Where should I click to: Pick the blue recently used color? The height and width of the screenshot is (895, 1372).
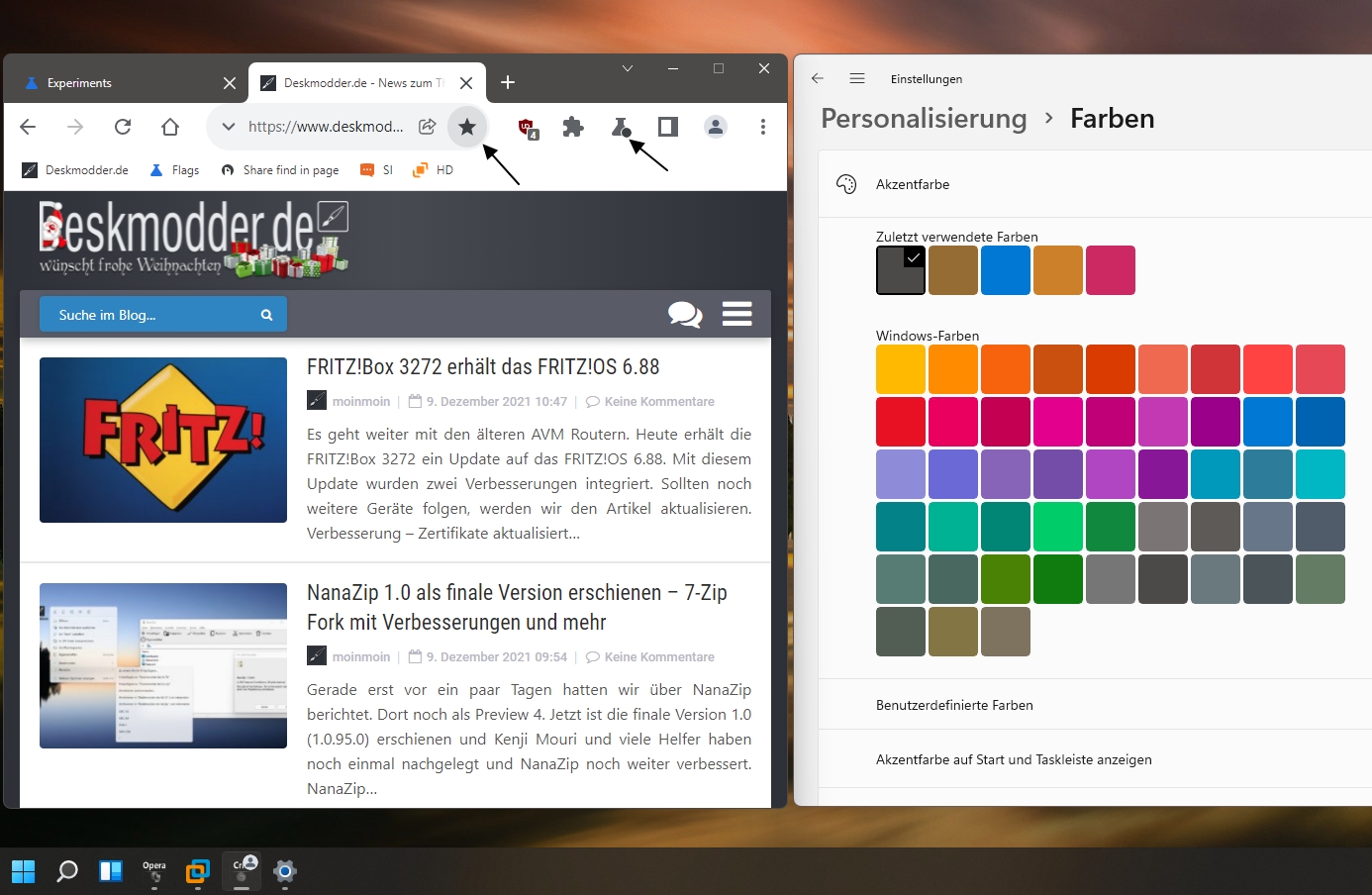pyautogui.click(x=1006, y=270)
